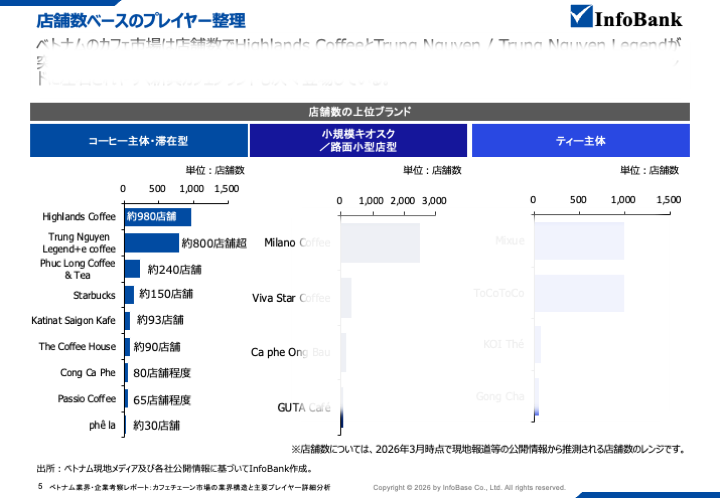
Task: Click the 3,000 axis tick in kiosk chart
Action: [434, 201]
